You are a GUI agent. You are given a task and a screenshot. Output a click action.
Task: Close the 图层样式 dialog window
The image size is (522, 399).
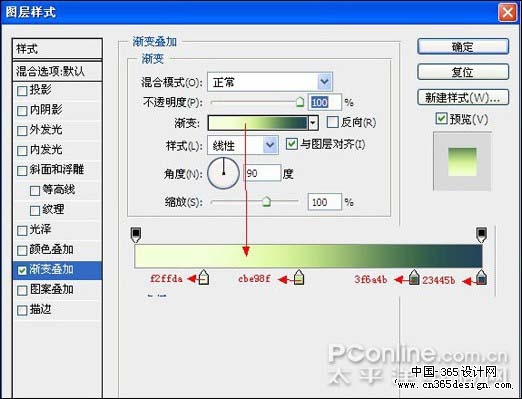507,13
